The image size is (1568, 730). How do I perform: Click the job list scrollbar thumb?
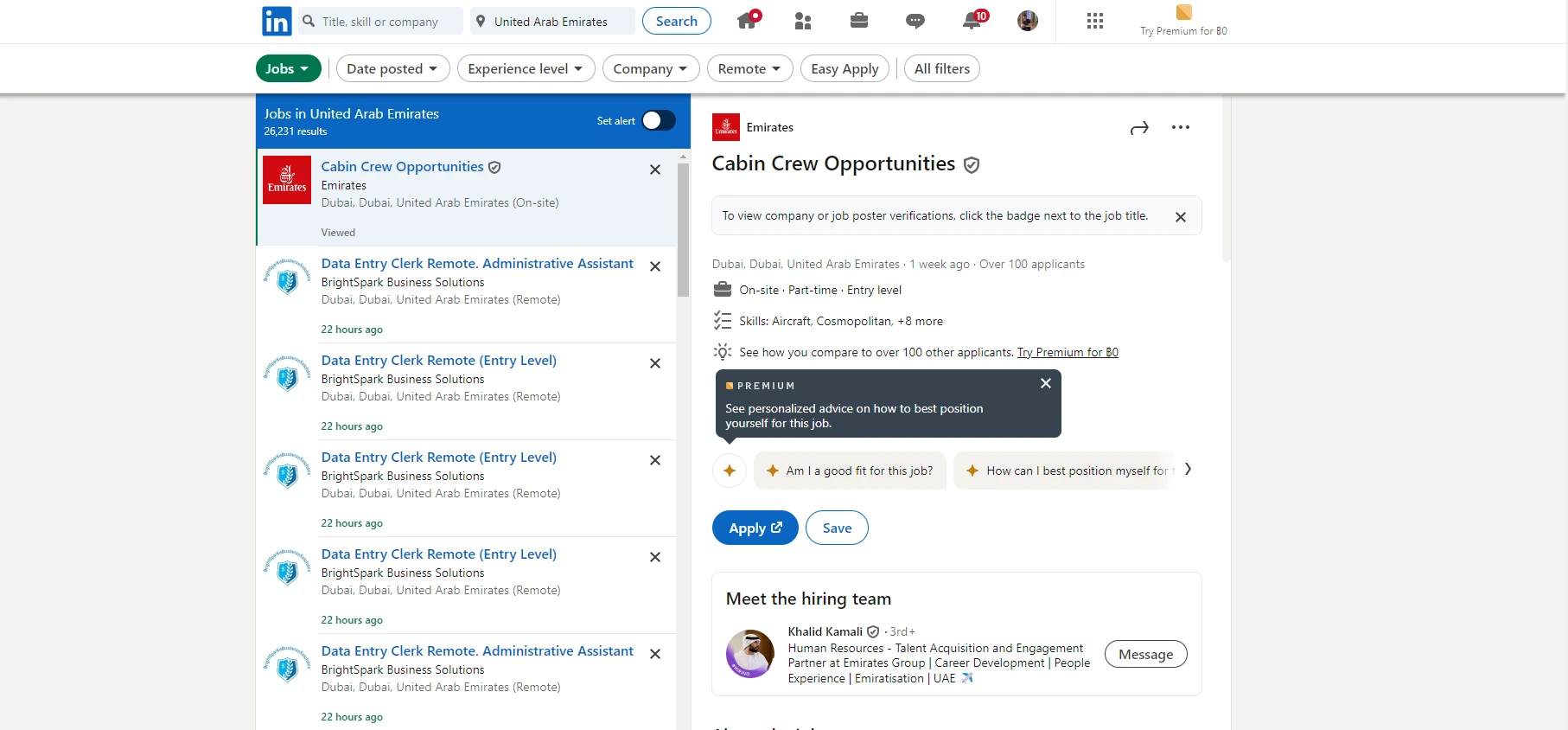coord(683,229)
